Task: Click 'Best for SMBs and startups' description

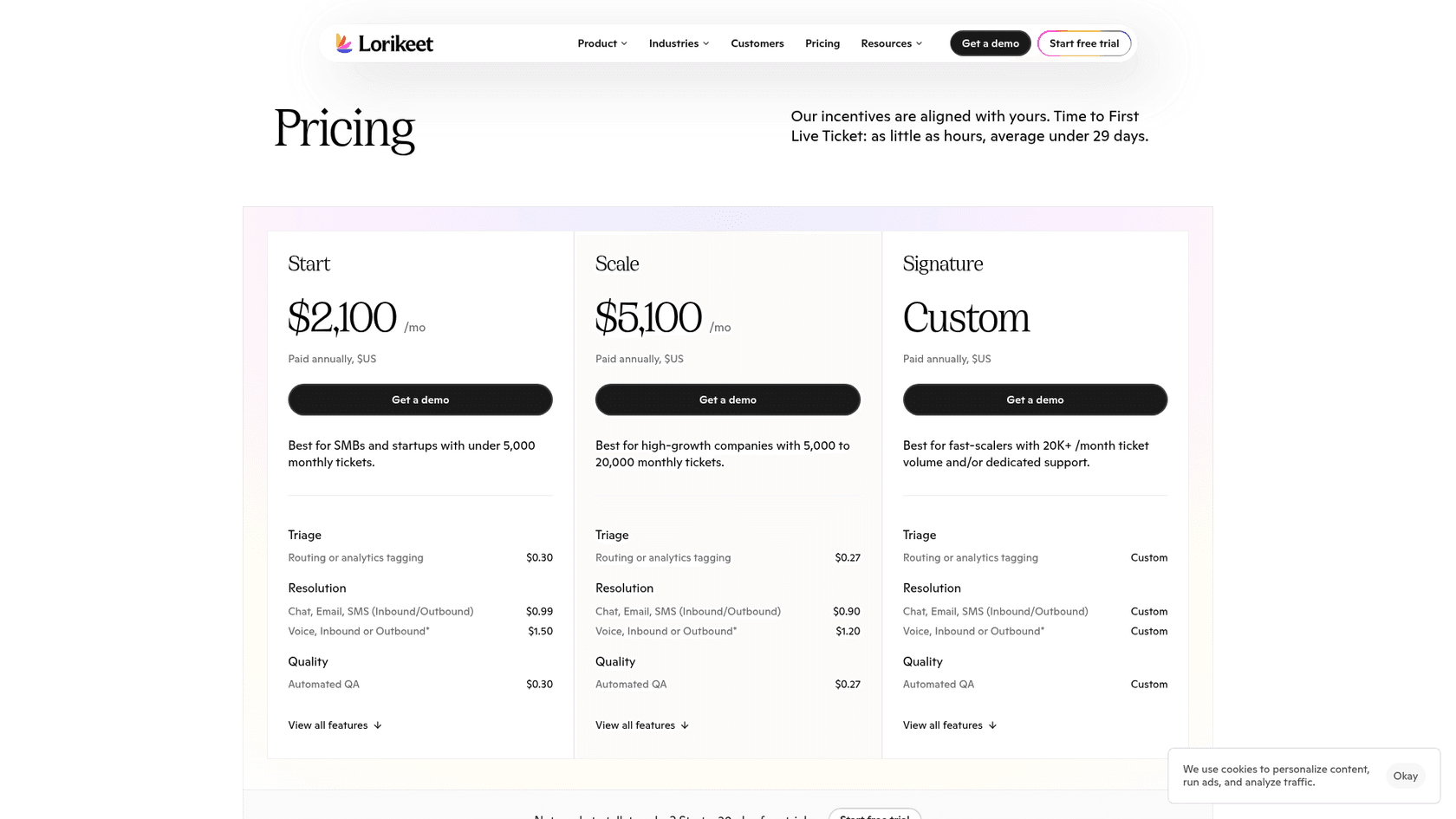Action: (x=412, y=453)
